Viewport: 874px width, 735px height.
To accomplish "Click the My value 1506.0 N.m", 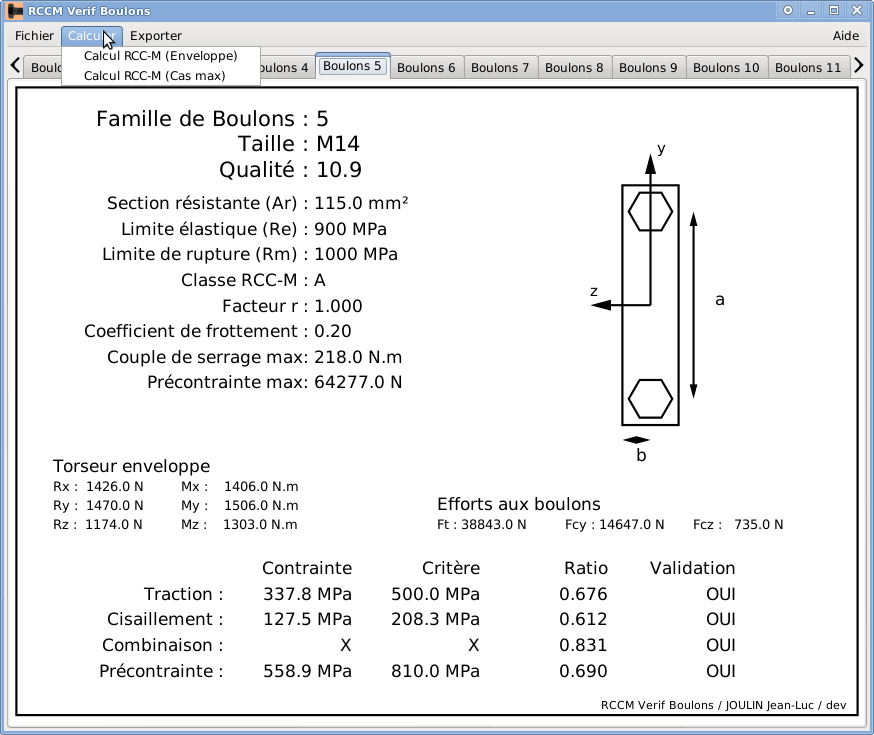I will (261, 505).
